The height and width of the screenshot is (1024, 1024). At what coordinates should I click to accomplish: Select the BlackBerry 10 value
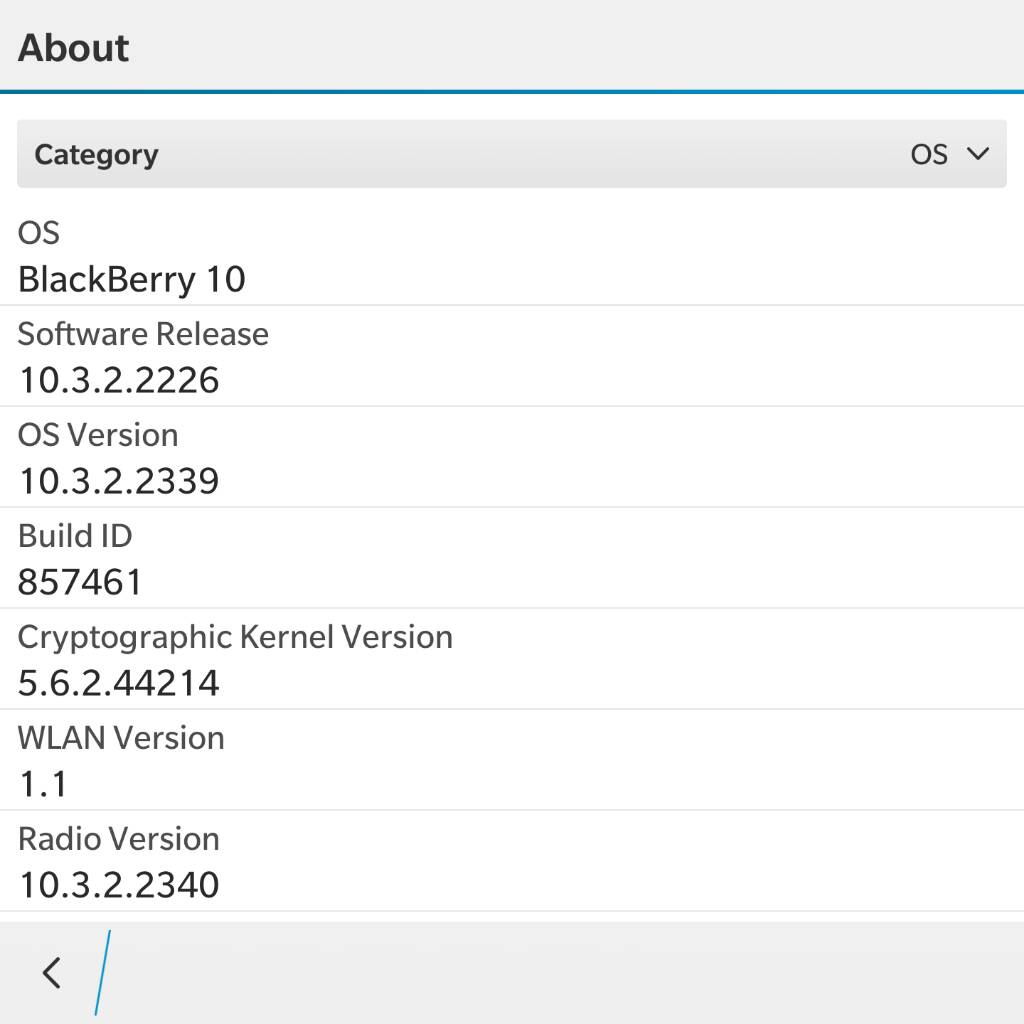pos(132,279)
